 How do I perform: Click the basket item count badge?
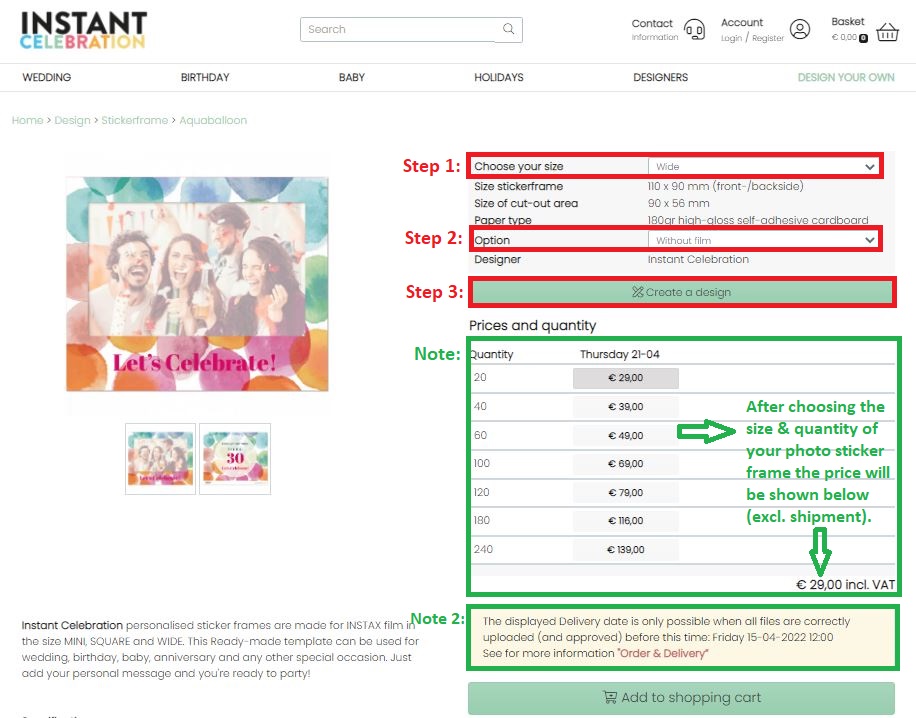click(863, 39)
